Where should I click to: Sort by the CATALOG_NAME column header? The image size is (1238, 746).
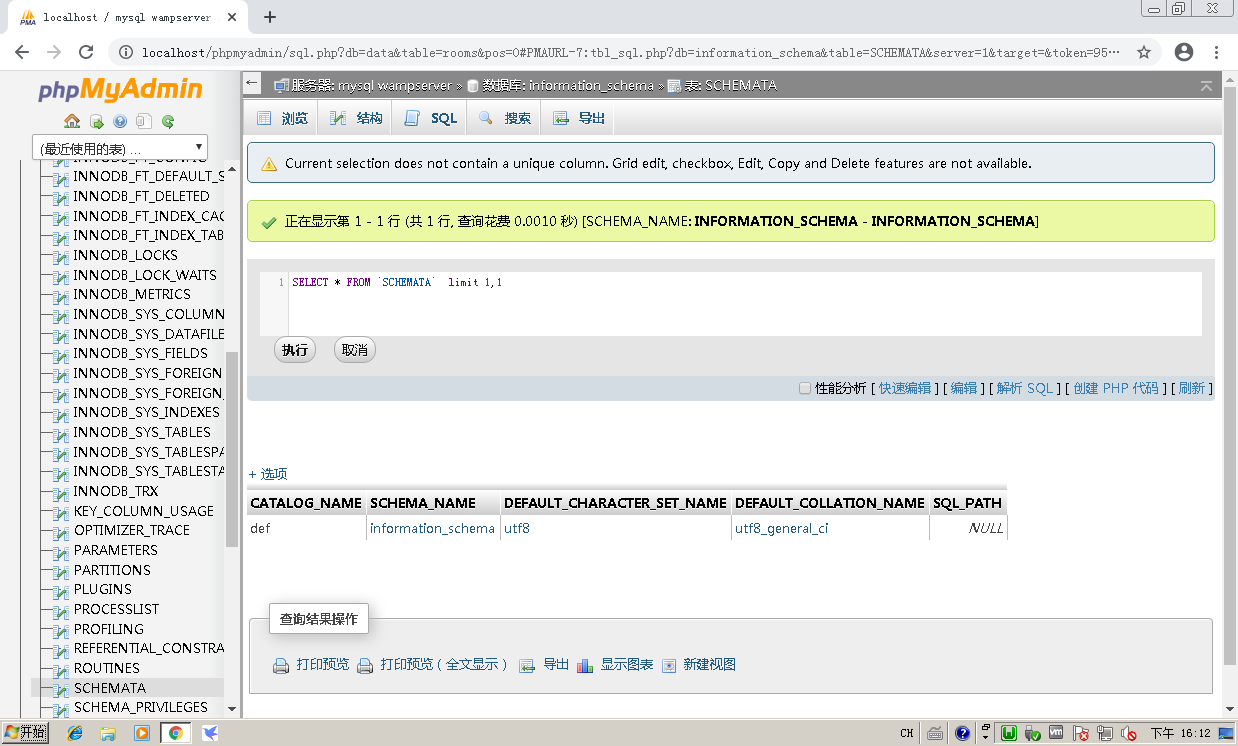[306, 503]
